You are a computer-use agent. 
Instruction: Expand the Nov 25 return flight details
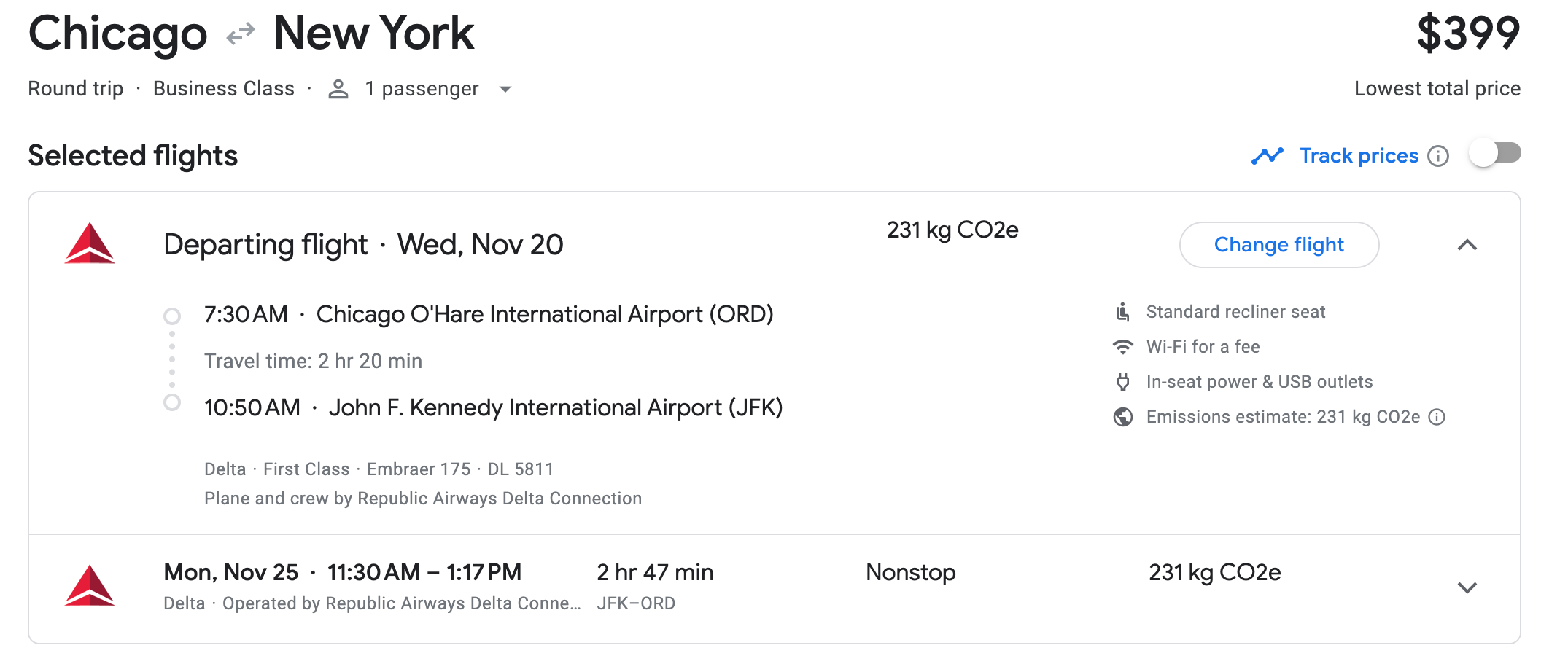[1467, 587]
